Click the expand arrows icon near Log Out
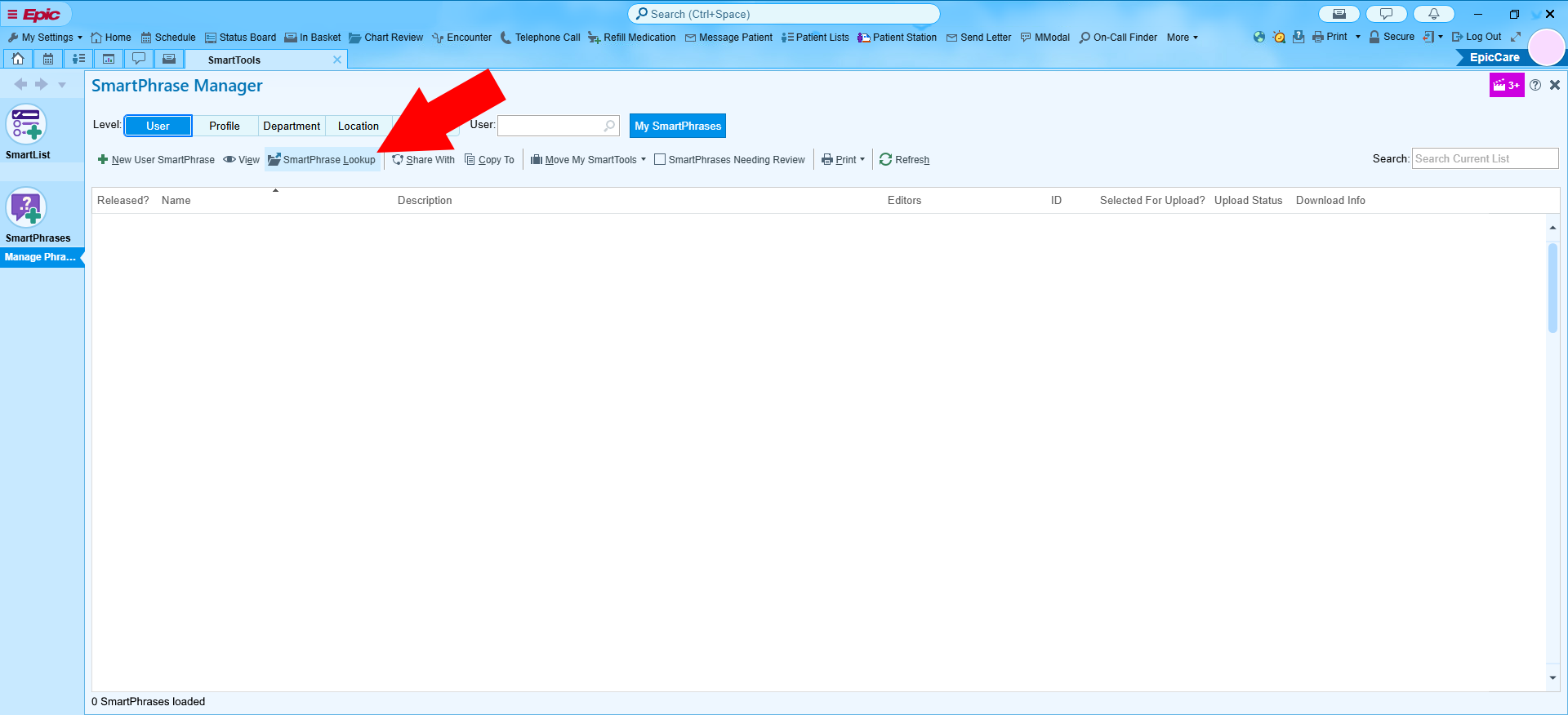Viewport: 1568px width, 715px height. [x=1516, y=37]
